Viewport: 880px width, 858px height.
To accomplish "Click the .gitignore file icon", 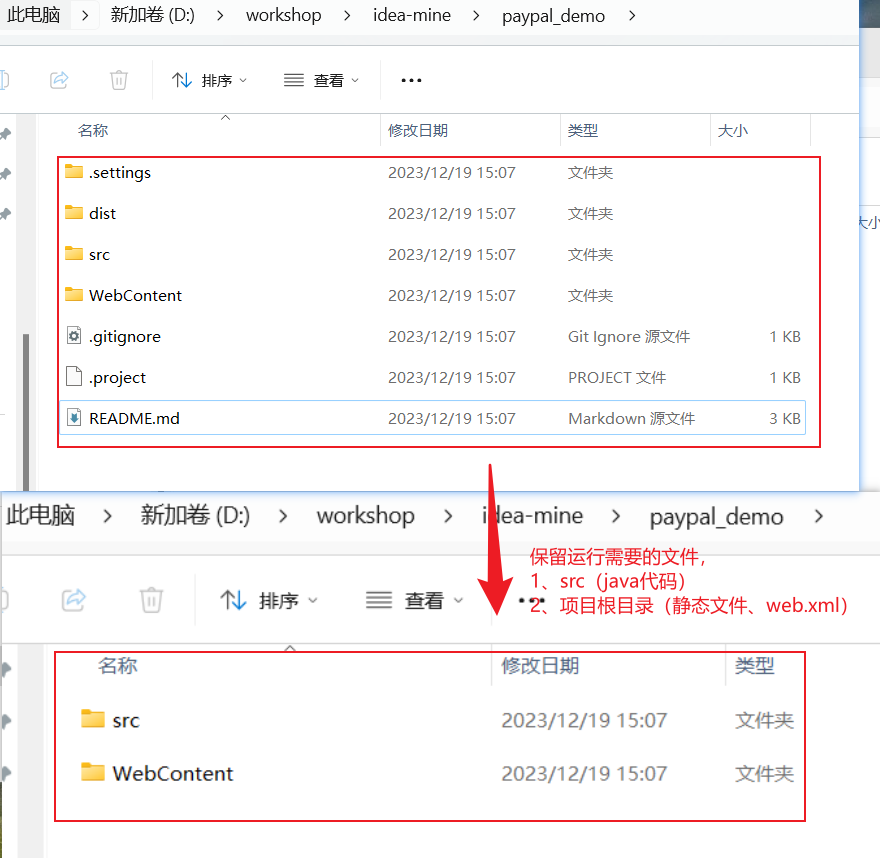I will 74,336.
